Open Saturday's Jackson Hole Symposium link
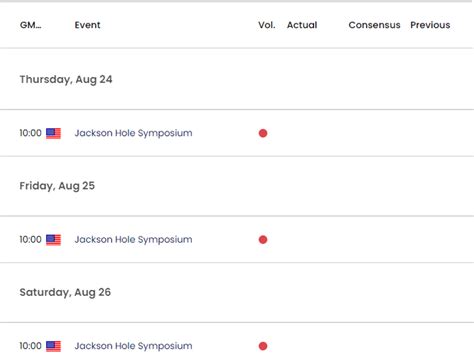This screenshot has width=474, height=364. tap(133, 346)
